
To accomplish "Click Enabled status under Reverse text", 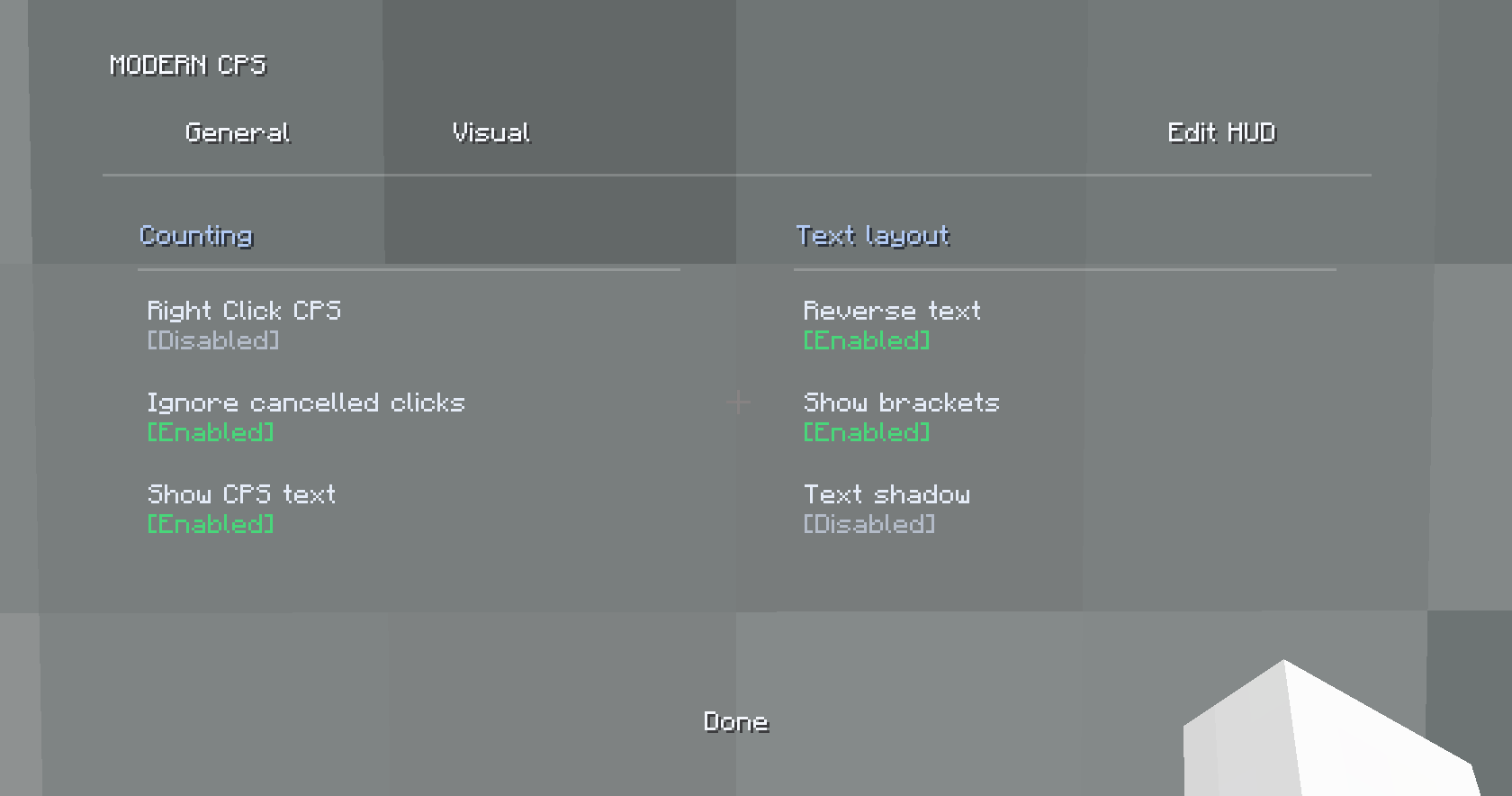I will pos(867,340).
